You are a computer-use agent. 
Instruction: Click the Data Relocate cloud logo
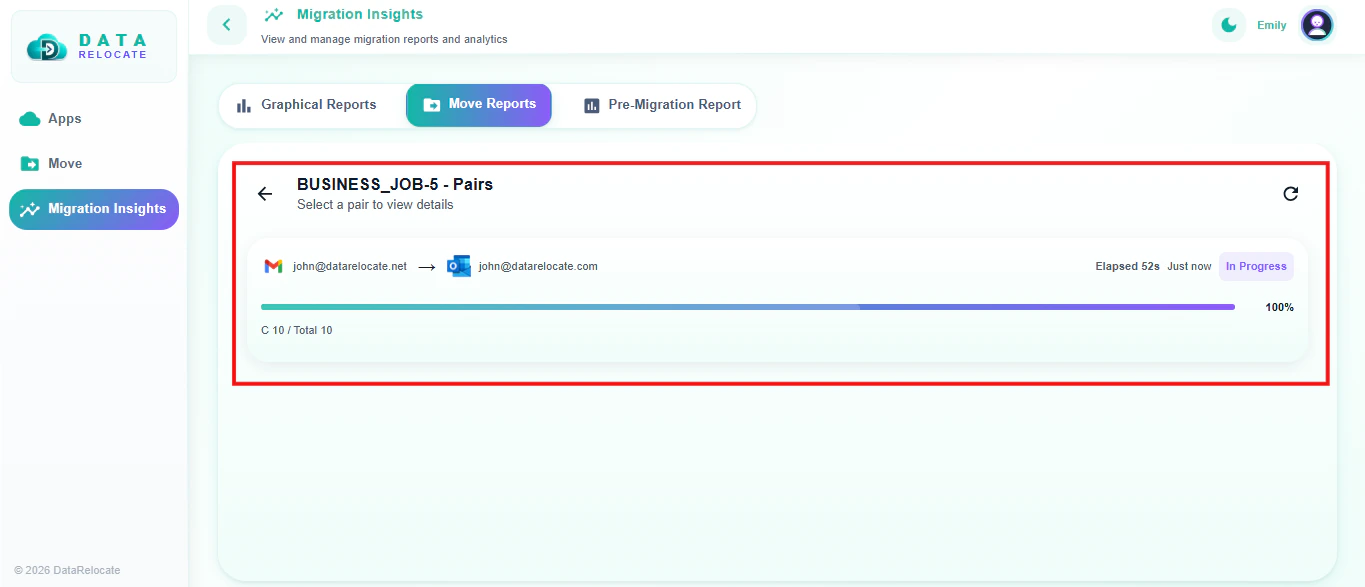pyautogui.click(x=47, y=47)
